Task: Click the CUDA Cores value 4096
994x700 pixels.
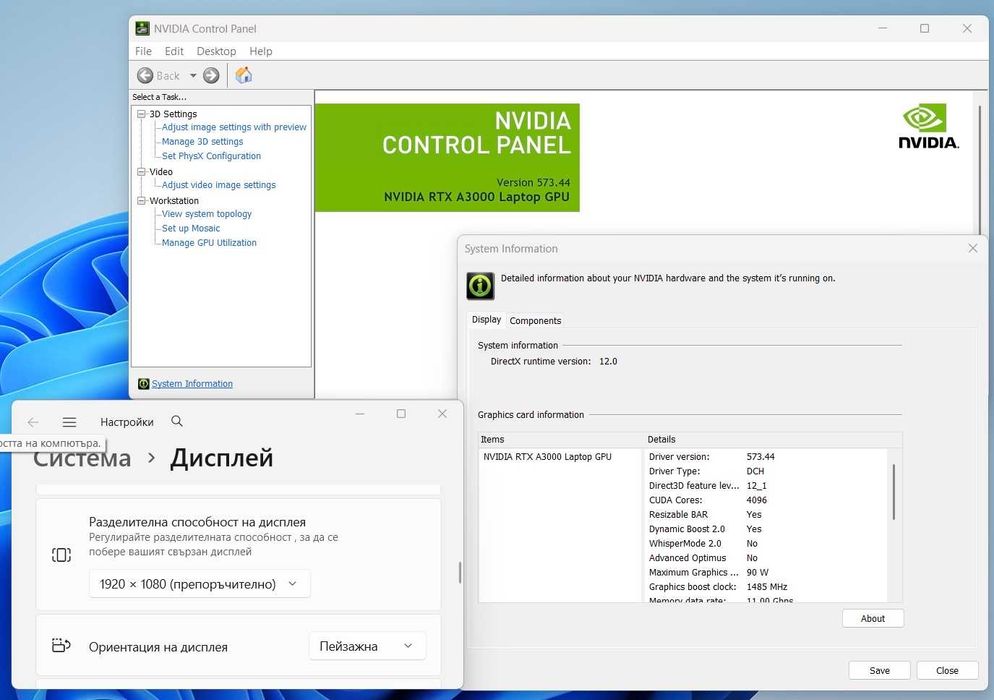Action: coord(757,500)
